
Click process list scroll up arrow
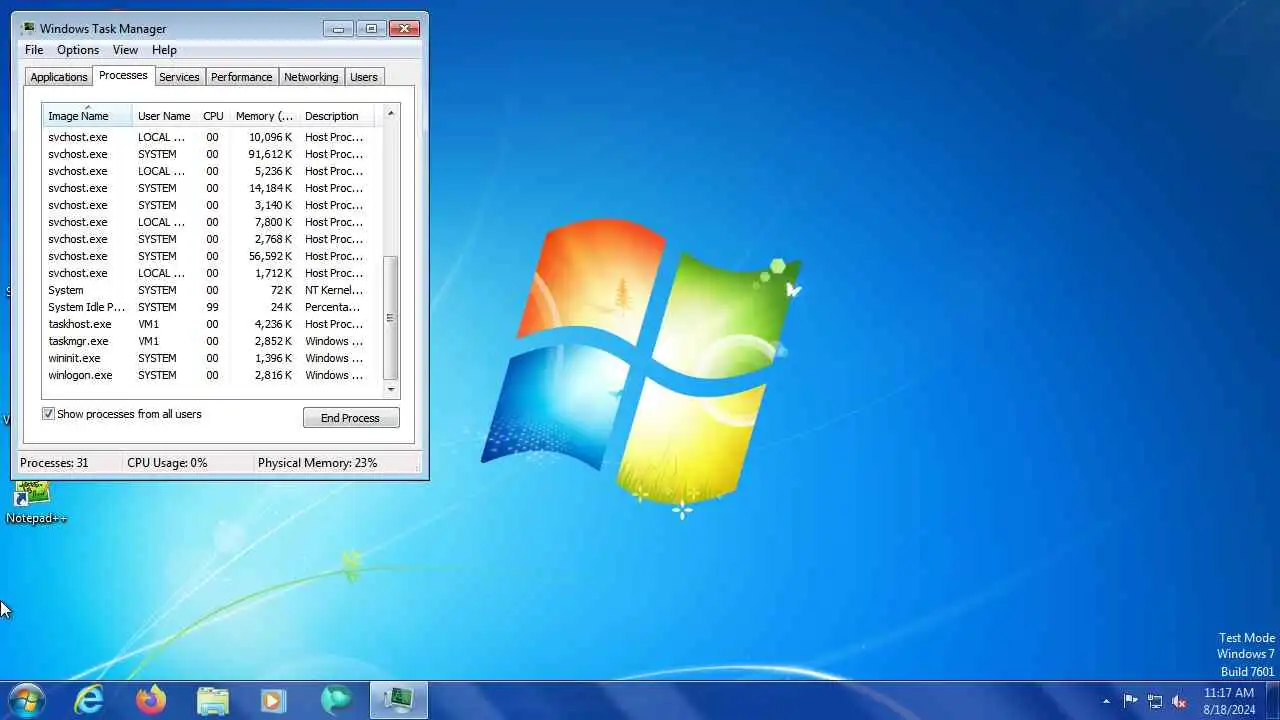pyautogui.click(x=391, y=113)
